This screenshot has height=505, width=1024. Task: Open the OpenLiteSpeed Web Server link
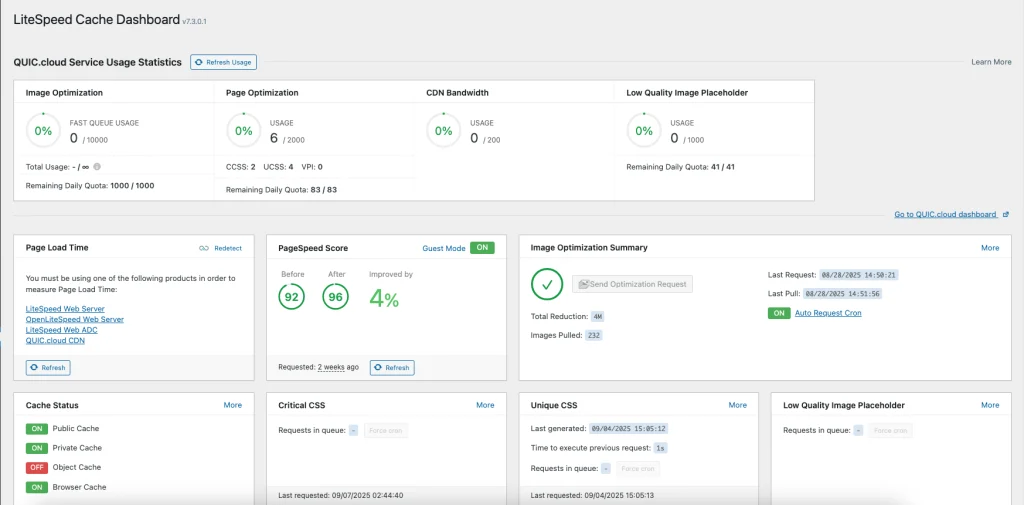tap(74, 319)
